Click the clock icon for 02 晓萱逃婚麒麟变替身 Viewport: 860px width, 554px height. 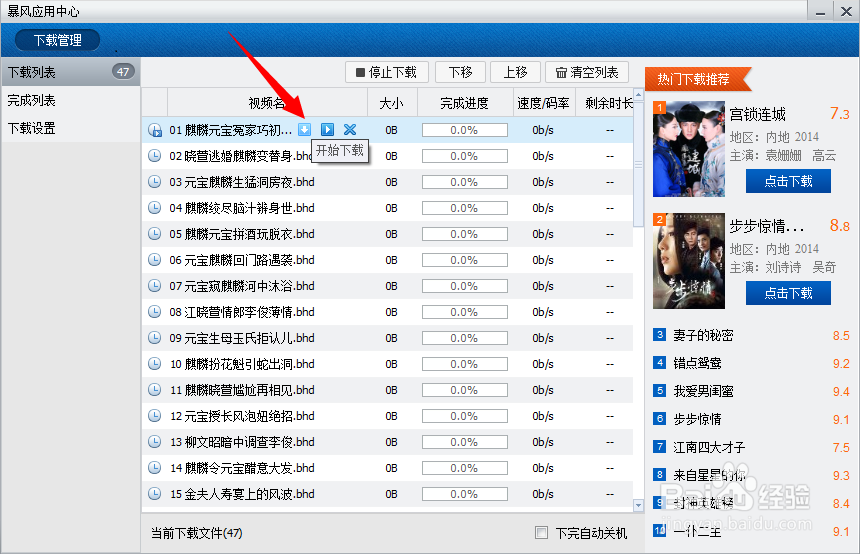tap(155, 156)
